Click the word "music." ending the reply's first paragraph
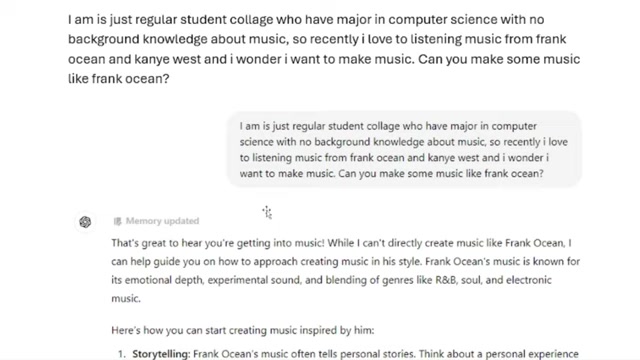Image resolution: width=640 pixels, height=360 pixels. click(126, 298)
